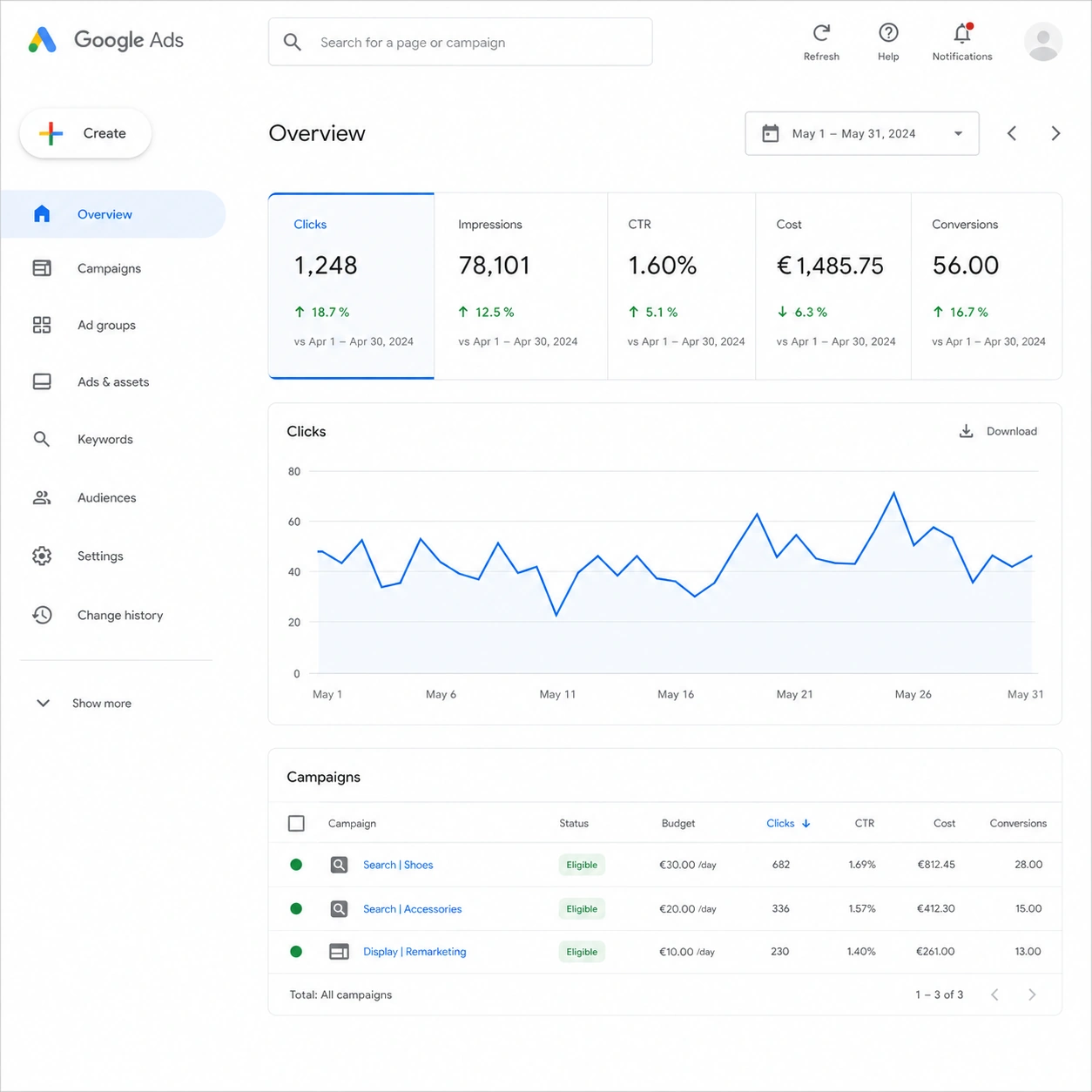This screenshot has height=1092, width=1092.
Task: Click the search magnifier icon
Action: click(293, 42)
